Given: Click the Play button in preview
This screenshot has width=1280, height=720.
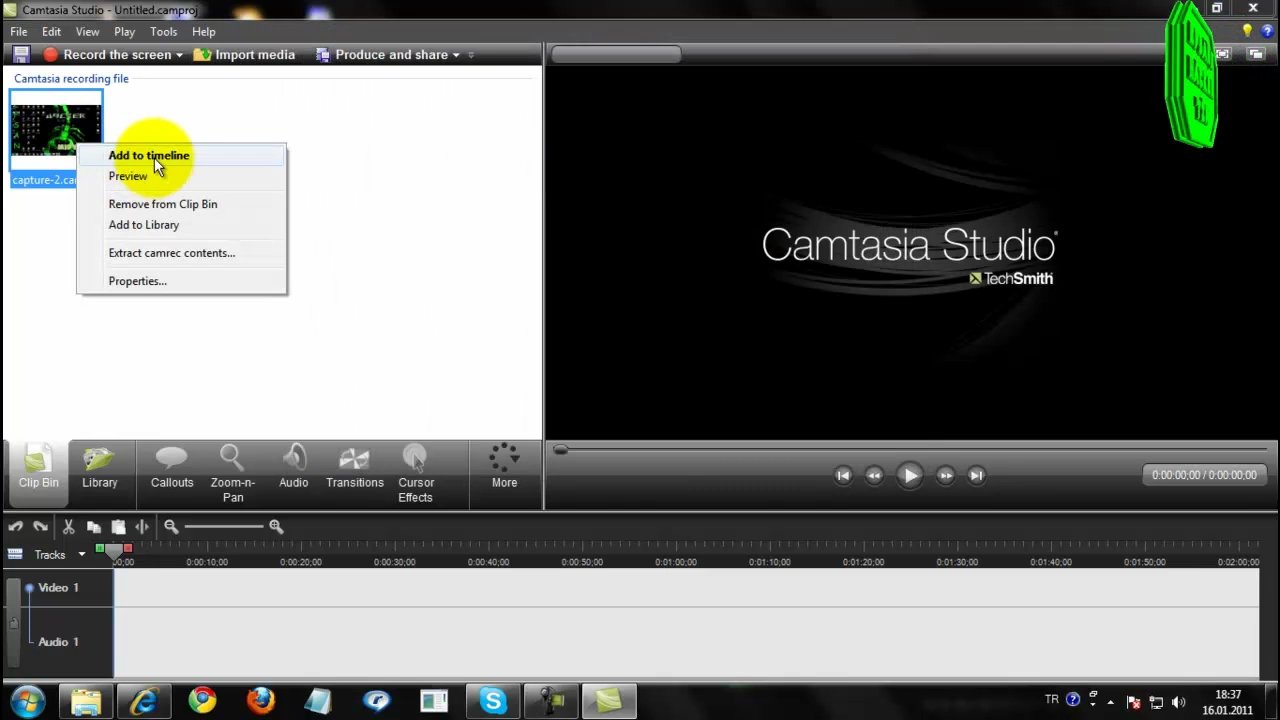Looking at the screenshot, I should pos(909,476).
